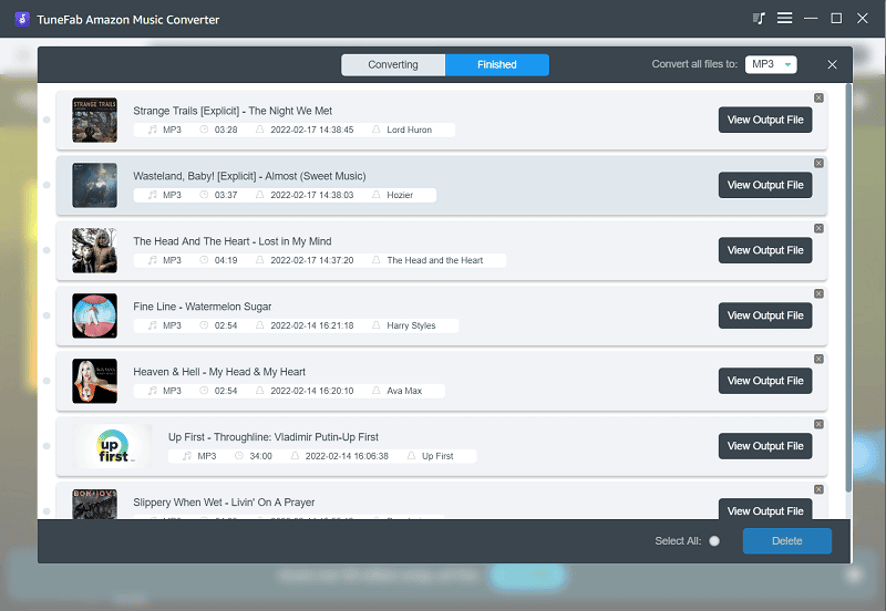
Task: Remove the Up First podcast with its x icon
Action: click(x=819, y=424)
